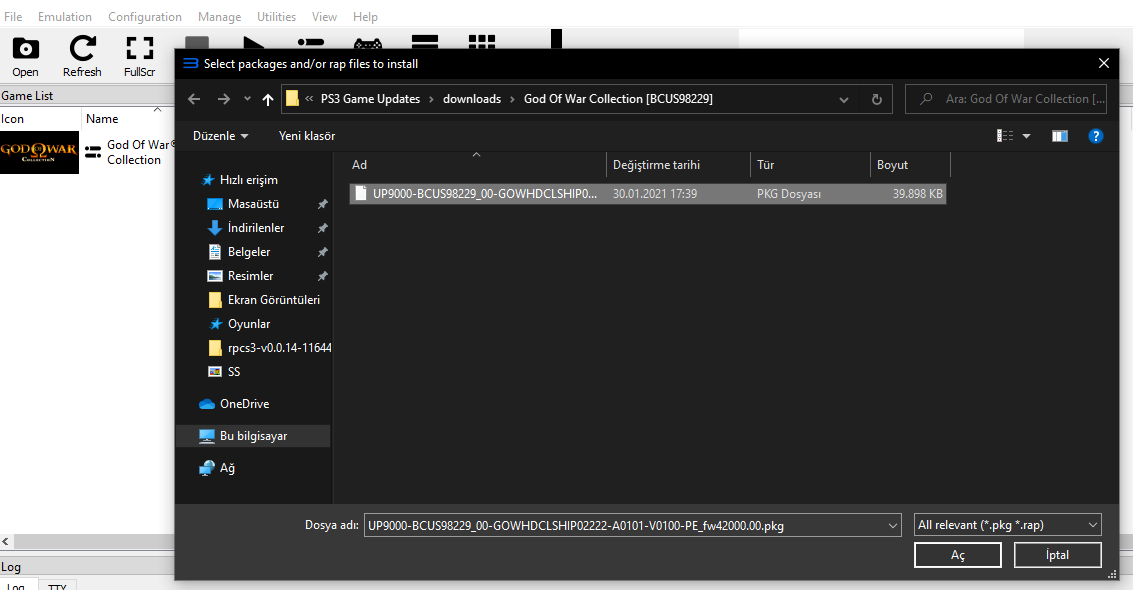
Task: Select the PKG file icon in list
Action: click(x=361, y=194)
